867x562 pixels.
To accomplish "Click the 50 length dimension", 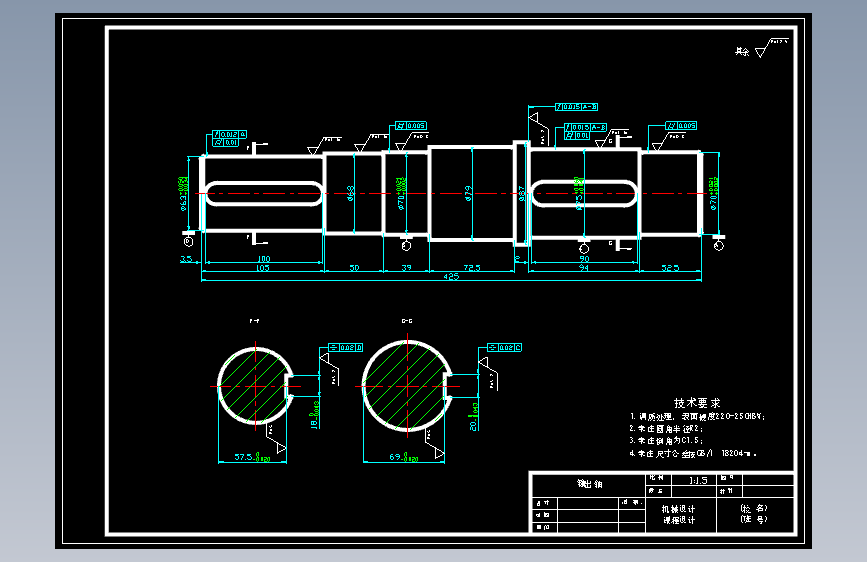I will click(x=354, y=268).
